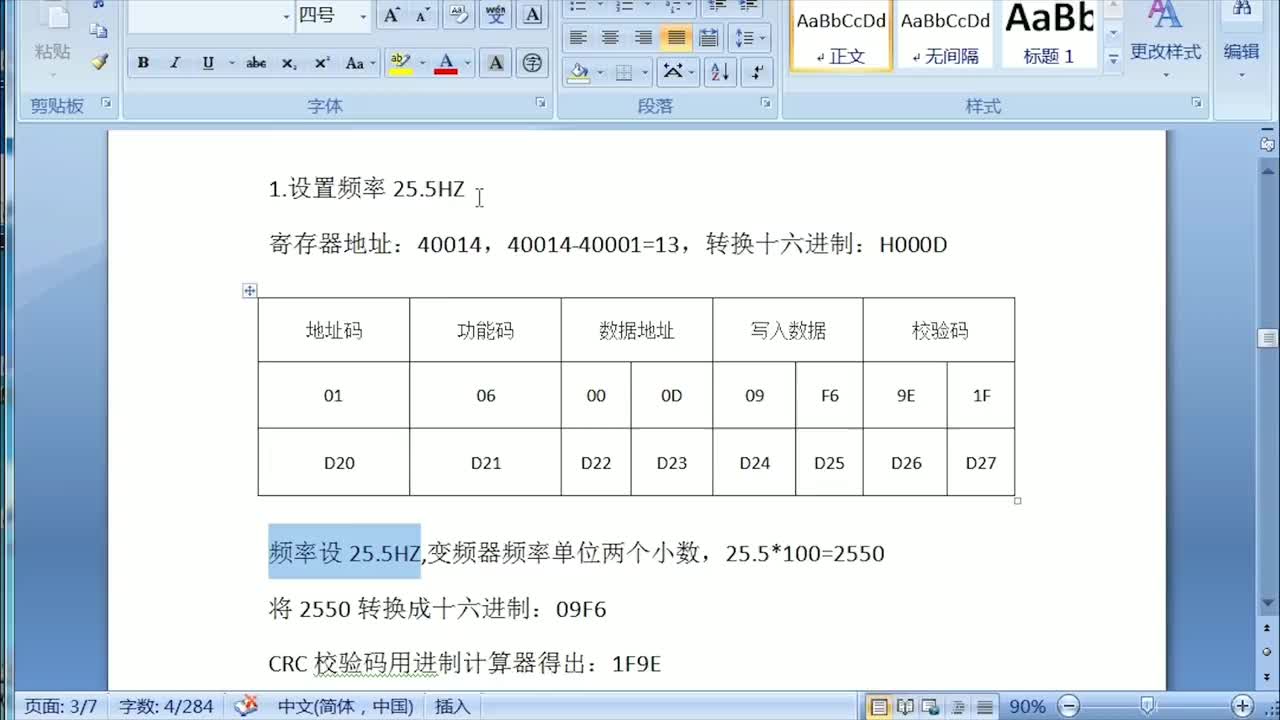Apply strikethrough formatting
1280x720 pixels.
(256, 63)
